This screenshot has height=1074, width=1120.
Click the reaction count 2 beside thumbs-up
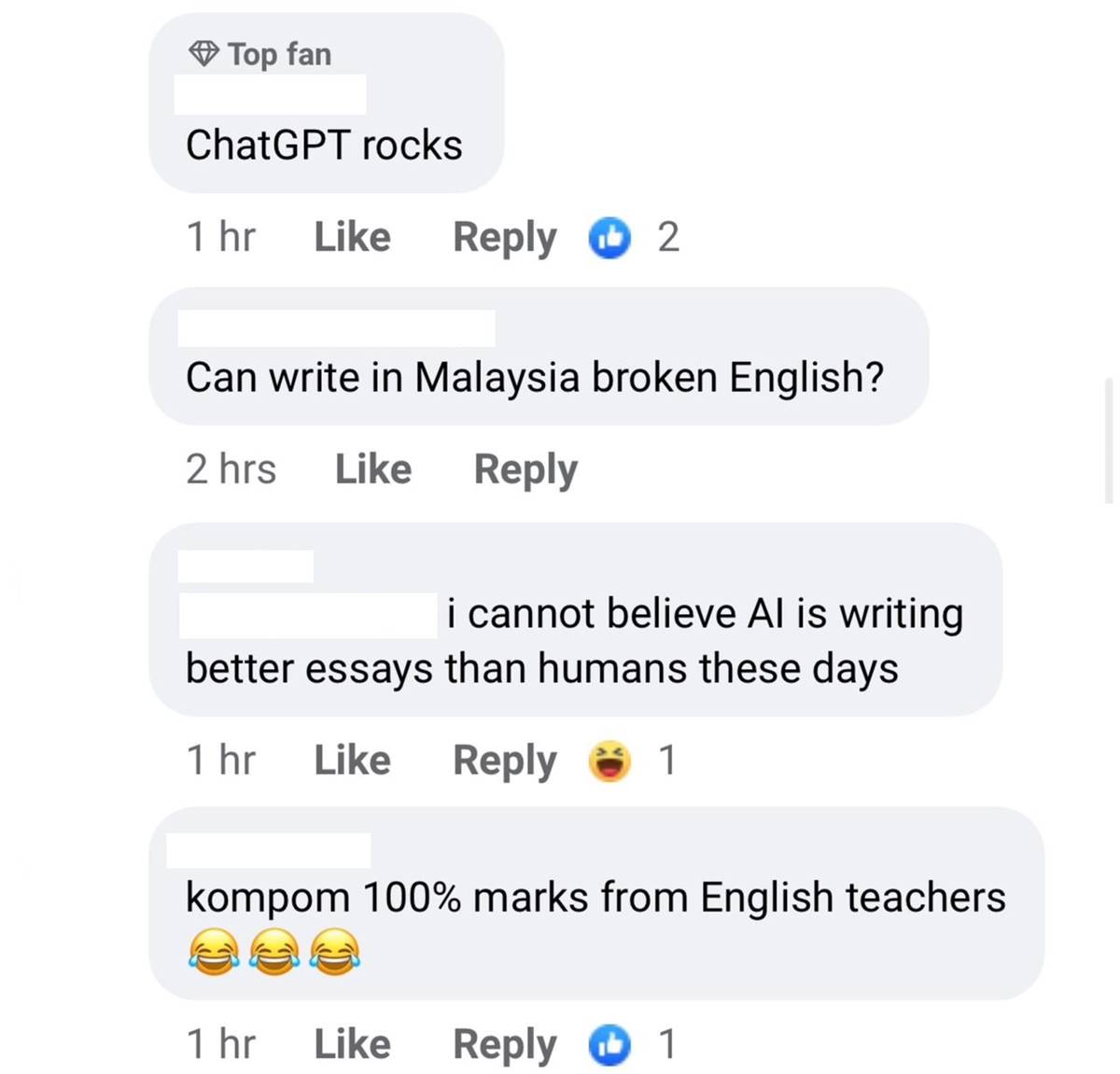click(668, 238)
